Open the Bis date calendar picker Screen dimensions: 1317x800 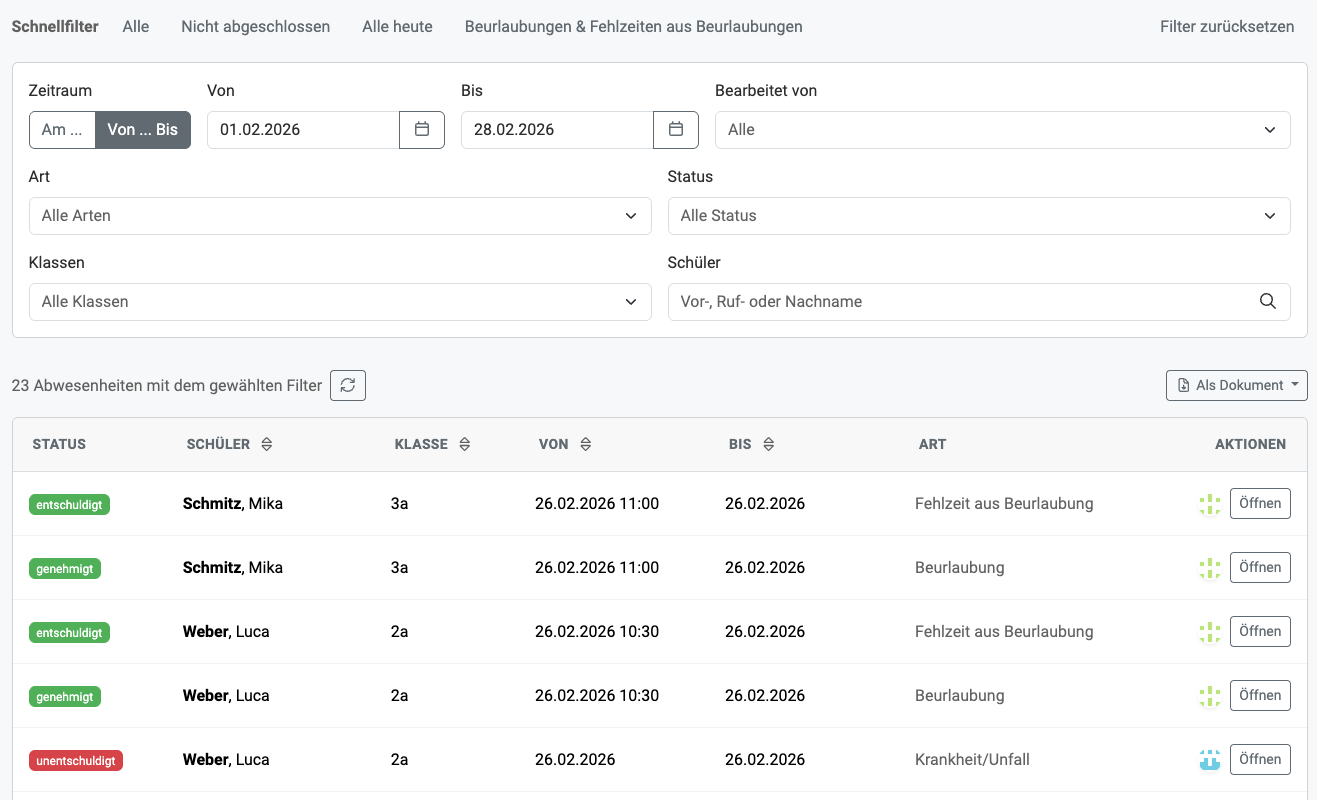(x=676, y=130)
